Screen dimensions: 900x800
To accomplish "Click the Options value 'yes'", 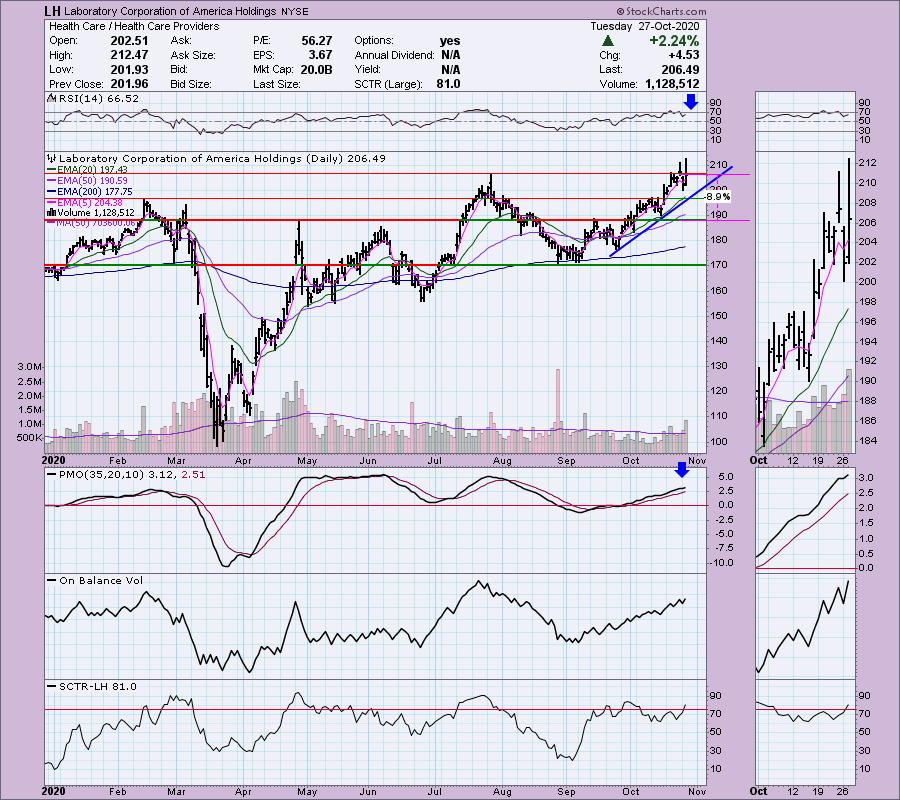I will tap(450, 41).
